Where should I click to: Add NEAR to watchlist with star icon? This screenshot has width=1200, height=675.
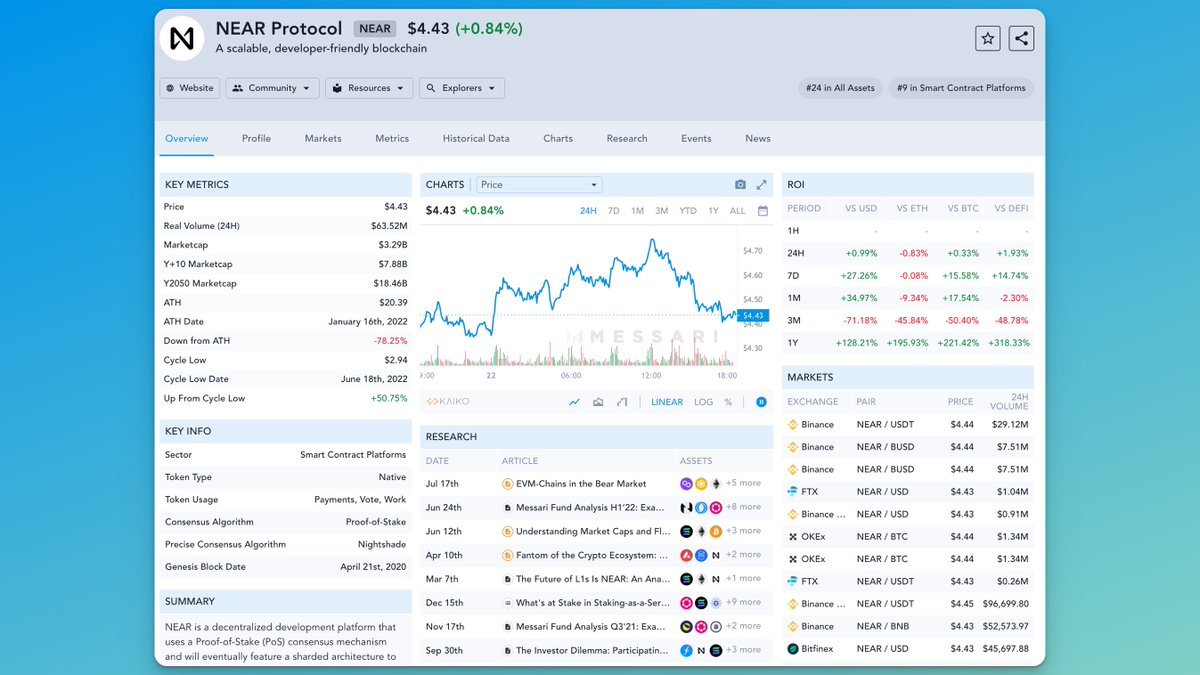click(x=988, y=38)
